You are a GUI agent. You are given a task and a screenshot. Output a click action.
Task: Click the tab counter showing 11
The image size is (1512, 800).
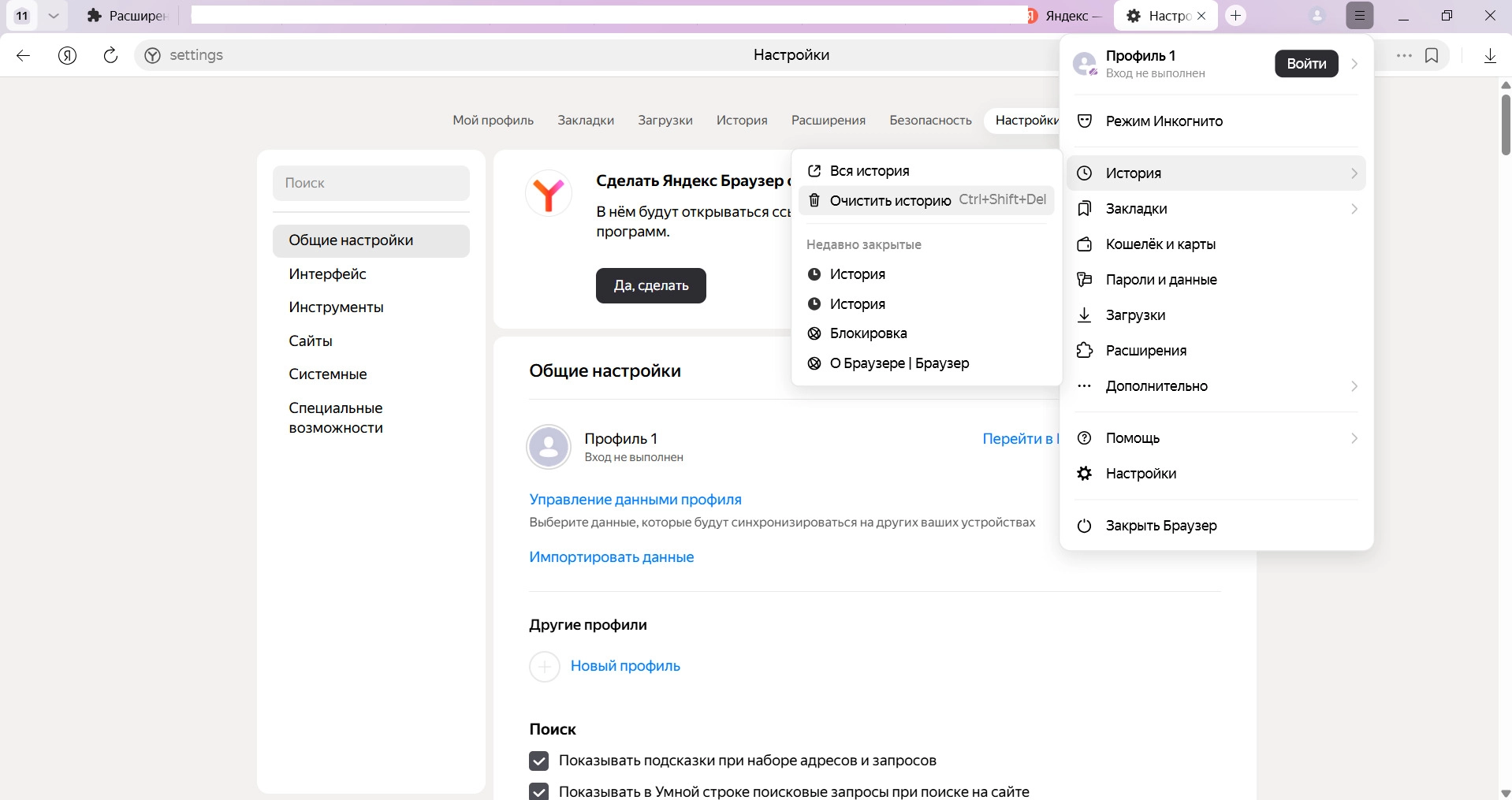22,16
